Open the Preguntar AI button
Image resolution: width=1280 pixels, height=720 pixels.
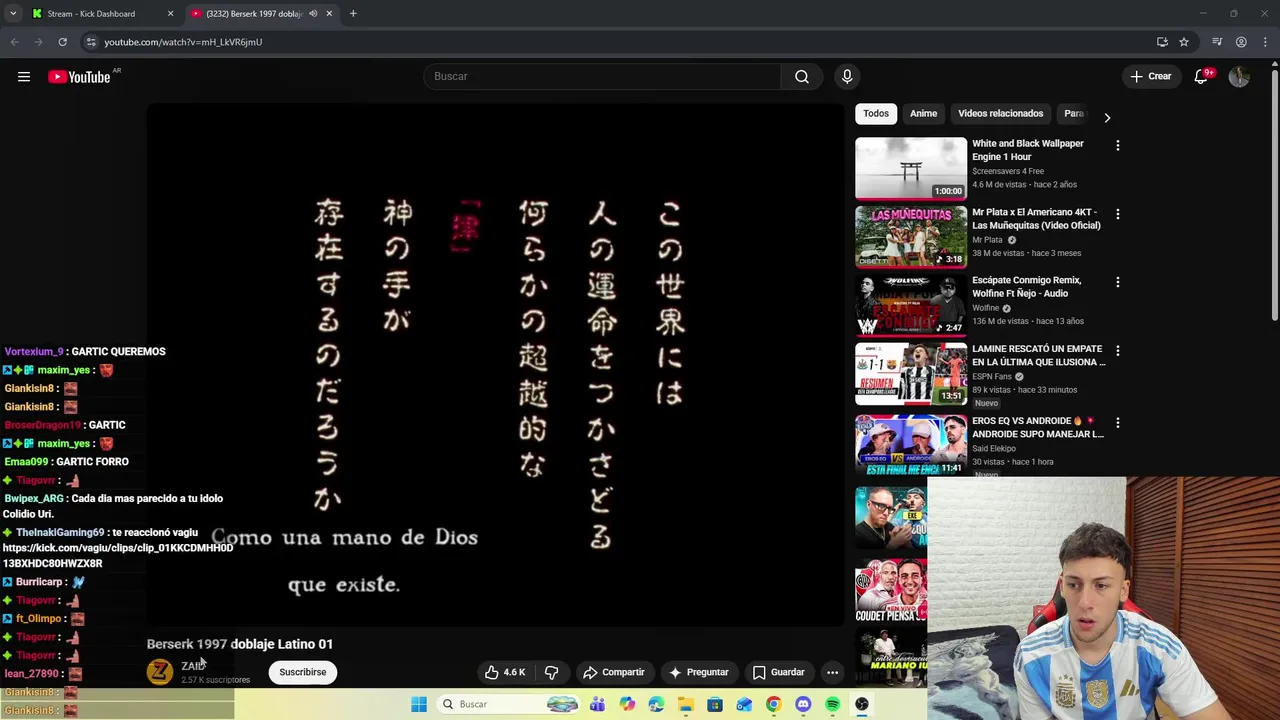click(x=698, y=672)
